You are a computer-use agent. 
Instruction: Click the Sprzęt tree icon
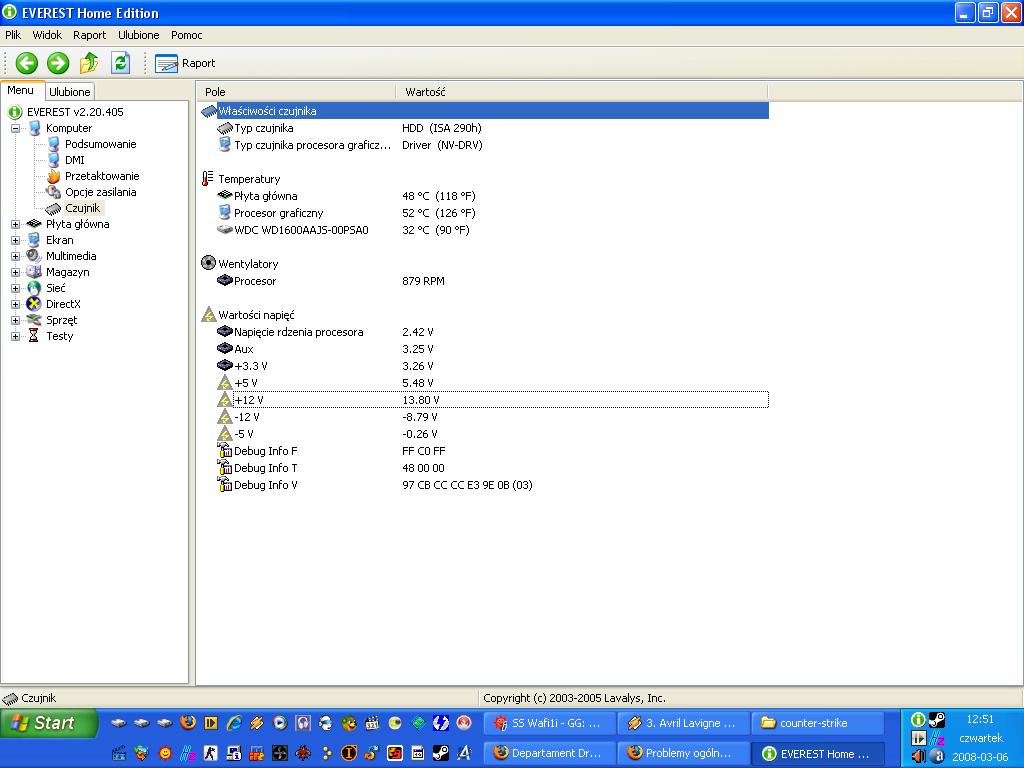34,320
